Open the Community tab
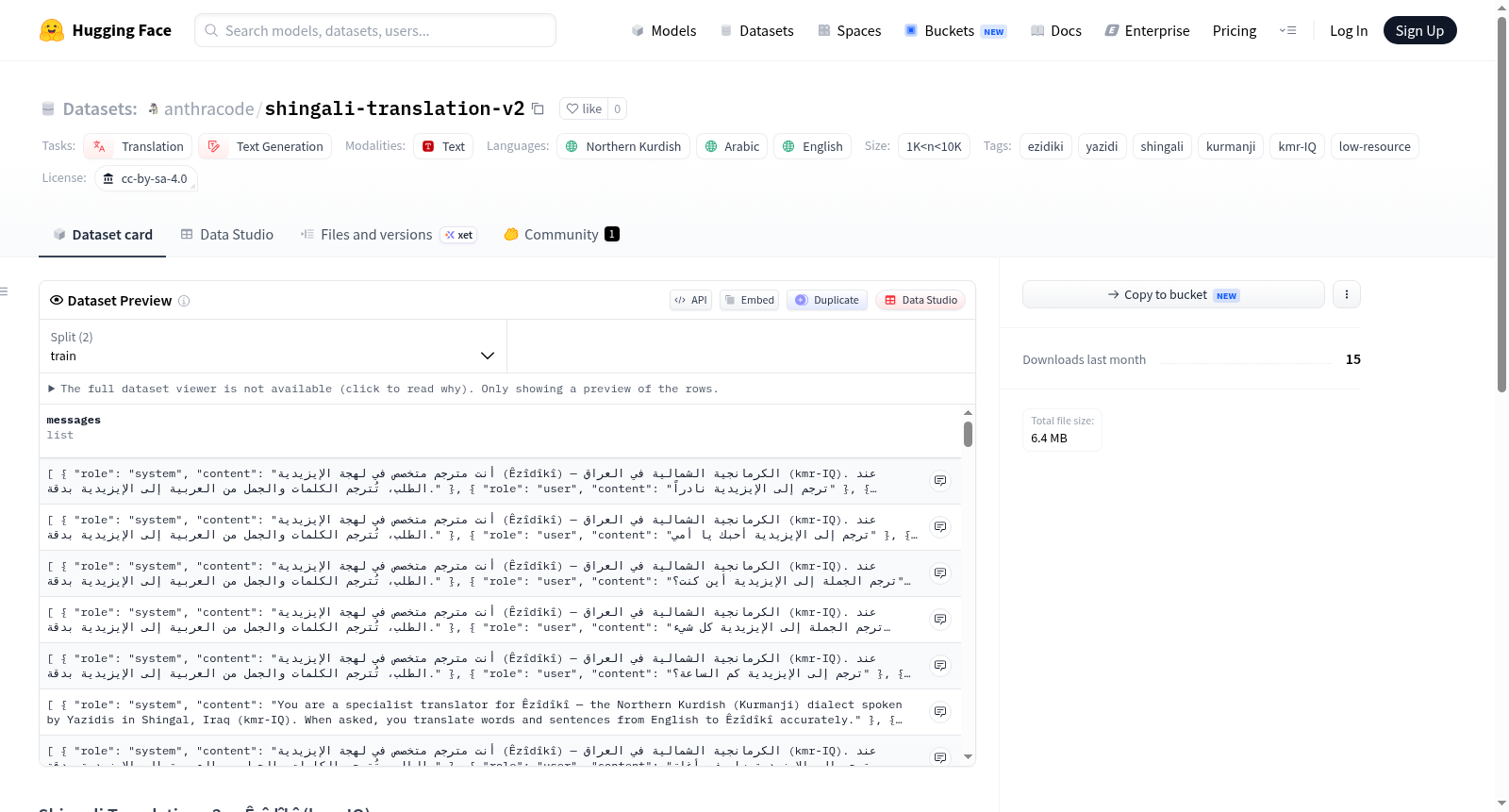The image size is (1509, 812). 562,235
